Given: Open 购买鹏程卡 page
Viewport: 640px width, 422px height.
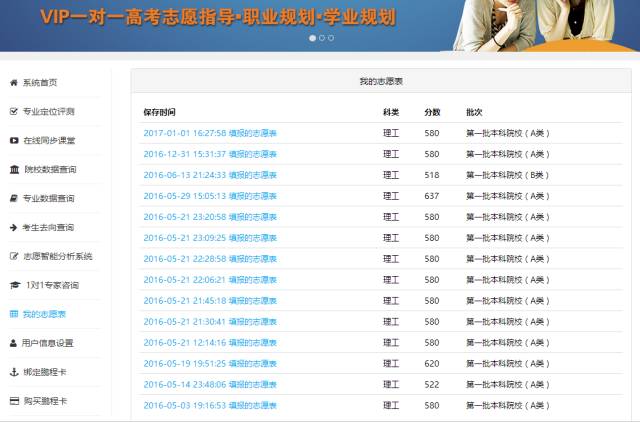Looking at the screenshot, I should pyautogui.click(x=45, y=401).
